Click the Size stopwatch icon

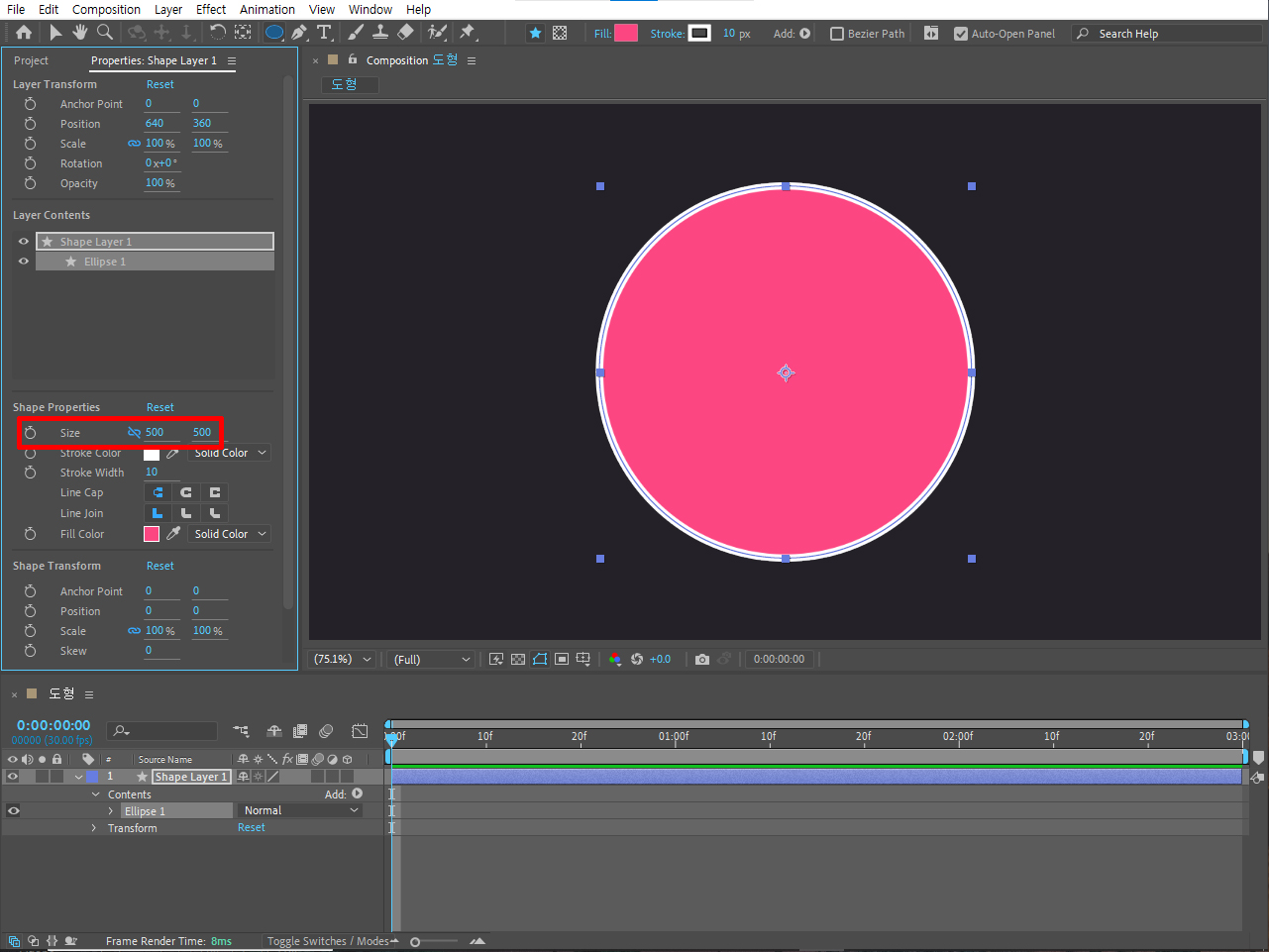31,433
